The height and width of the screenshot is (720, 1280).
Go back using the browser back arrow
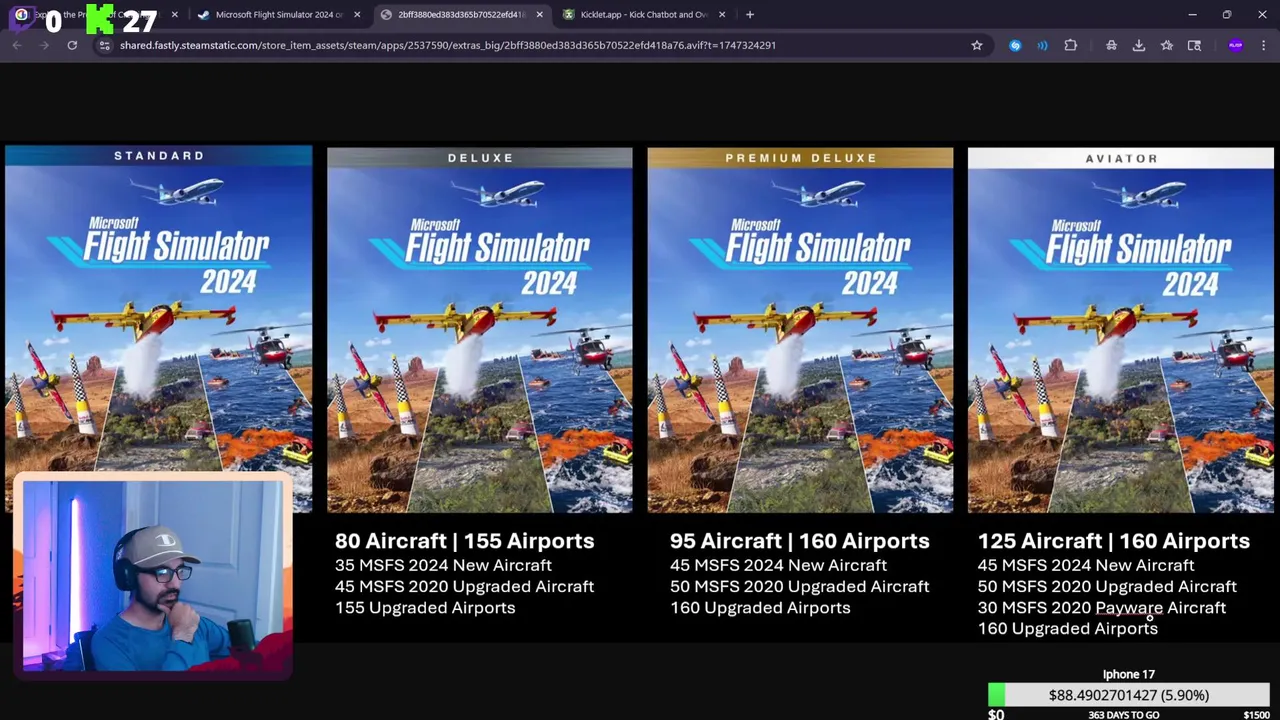(x=17, y=45)
